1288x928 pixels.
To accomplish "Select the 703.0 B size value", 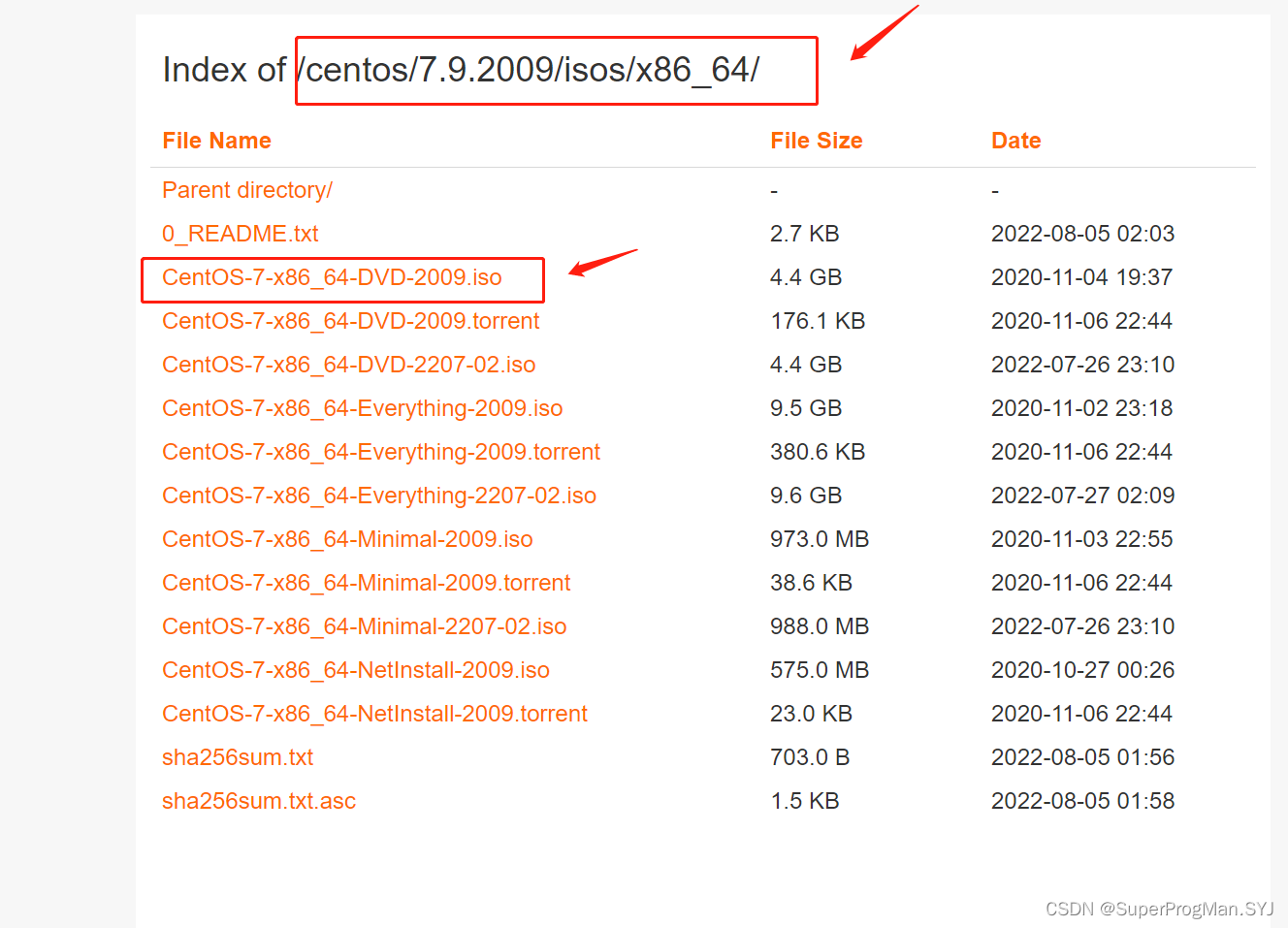I will (x=810, y=757).
